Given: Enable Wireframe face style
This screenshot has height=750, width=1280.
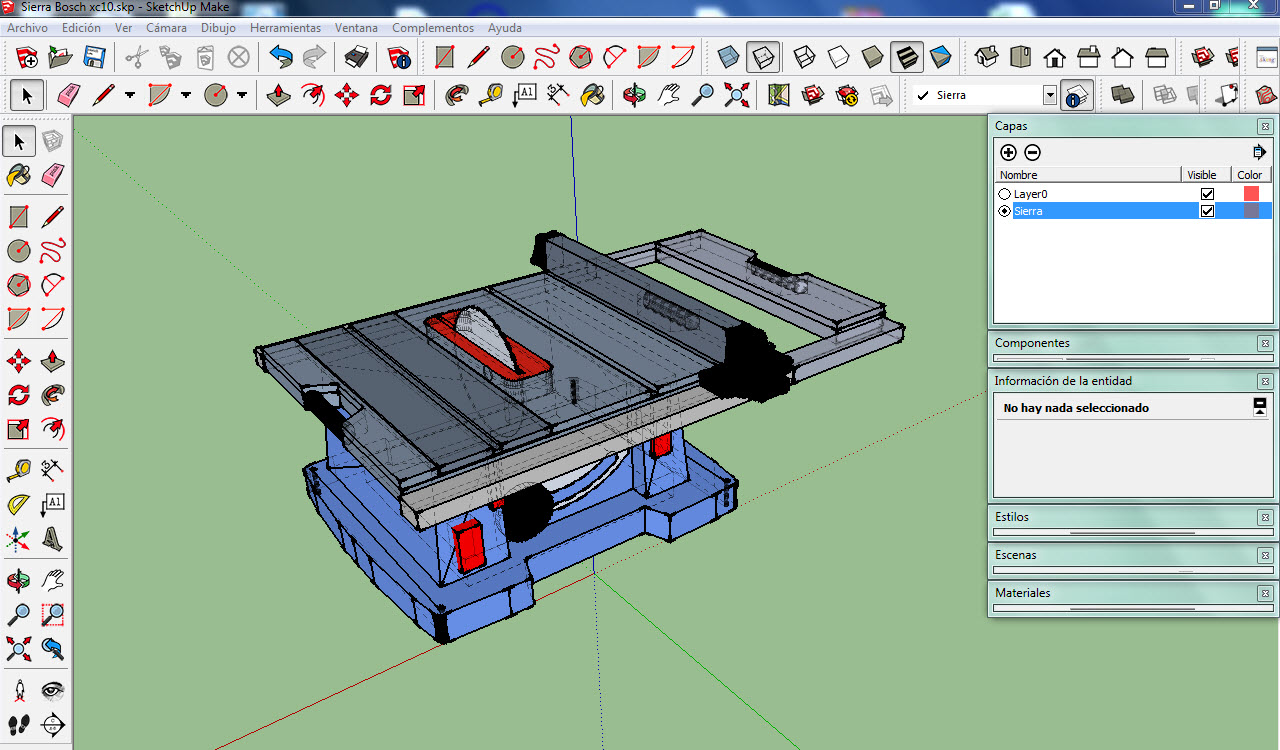Looking at the screenshot, I should pos(805,57).
